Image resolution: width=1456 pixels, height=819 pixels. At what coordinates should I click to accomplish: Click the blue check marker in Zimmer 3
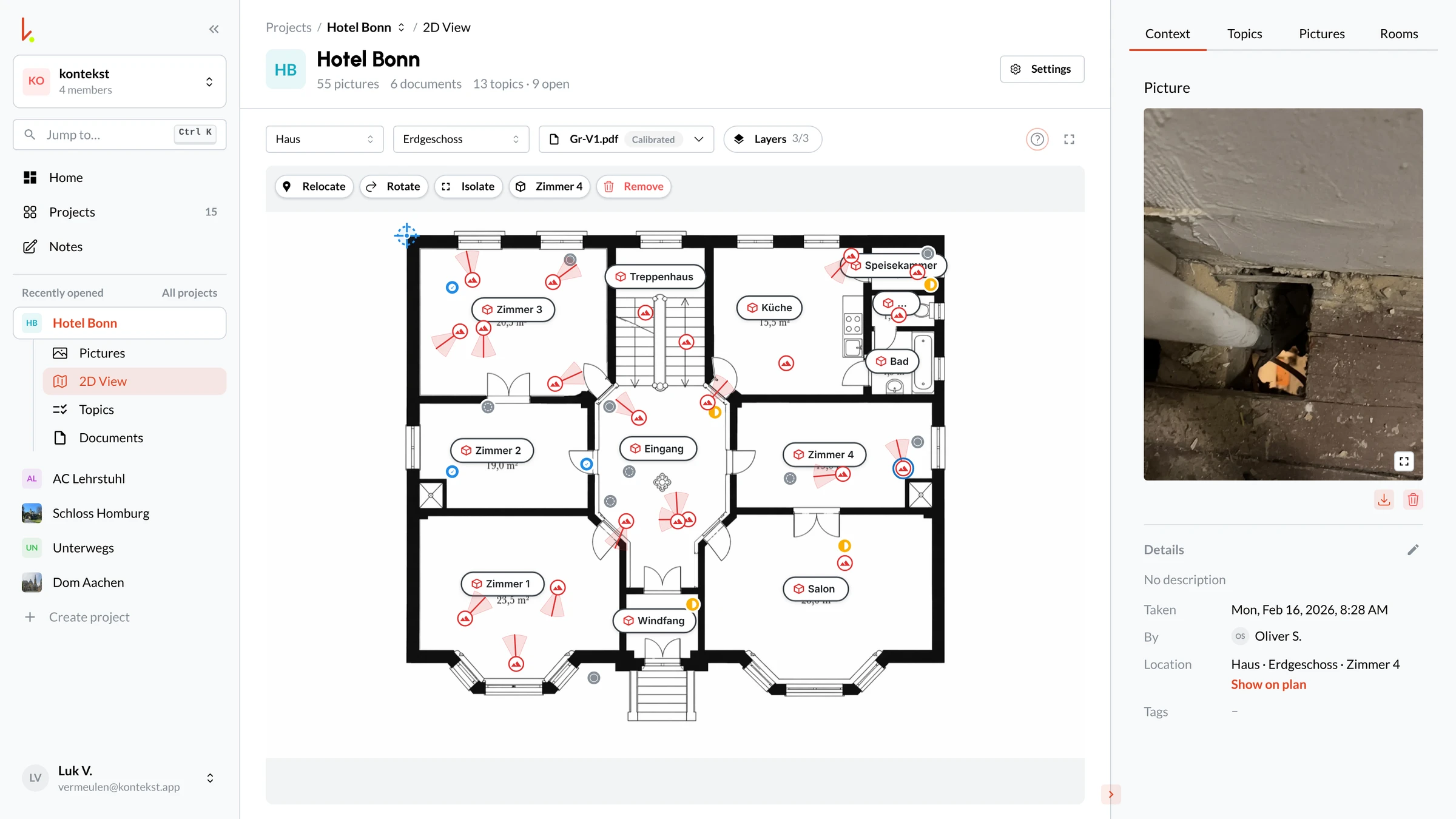tap(452, 287)
